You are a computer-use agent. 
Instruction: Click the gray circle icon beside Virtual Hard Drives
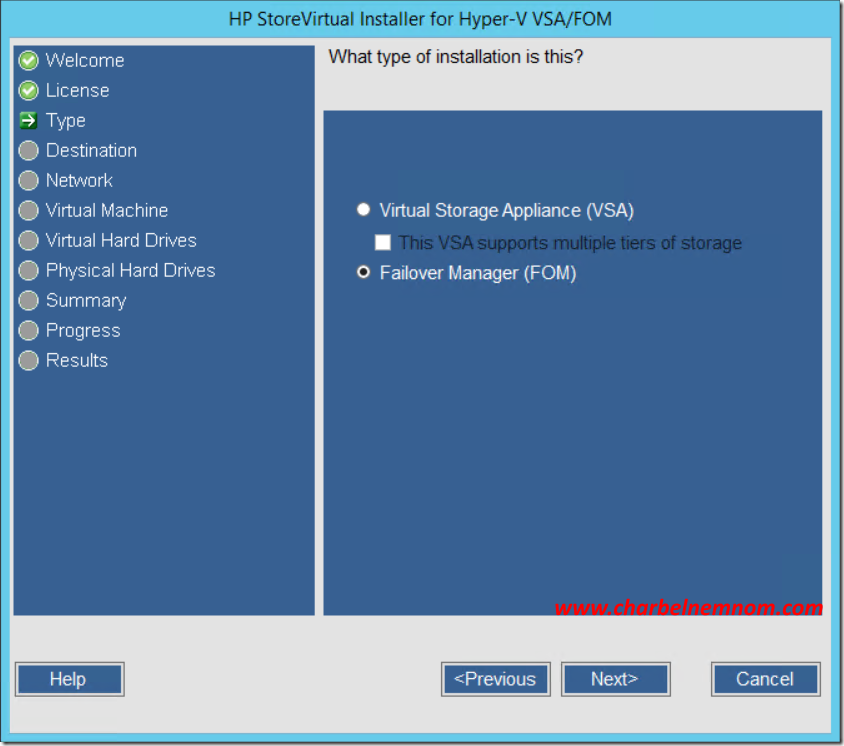(29, 241)
